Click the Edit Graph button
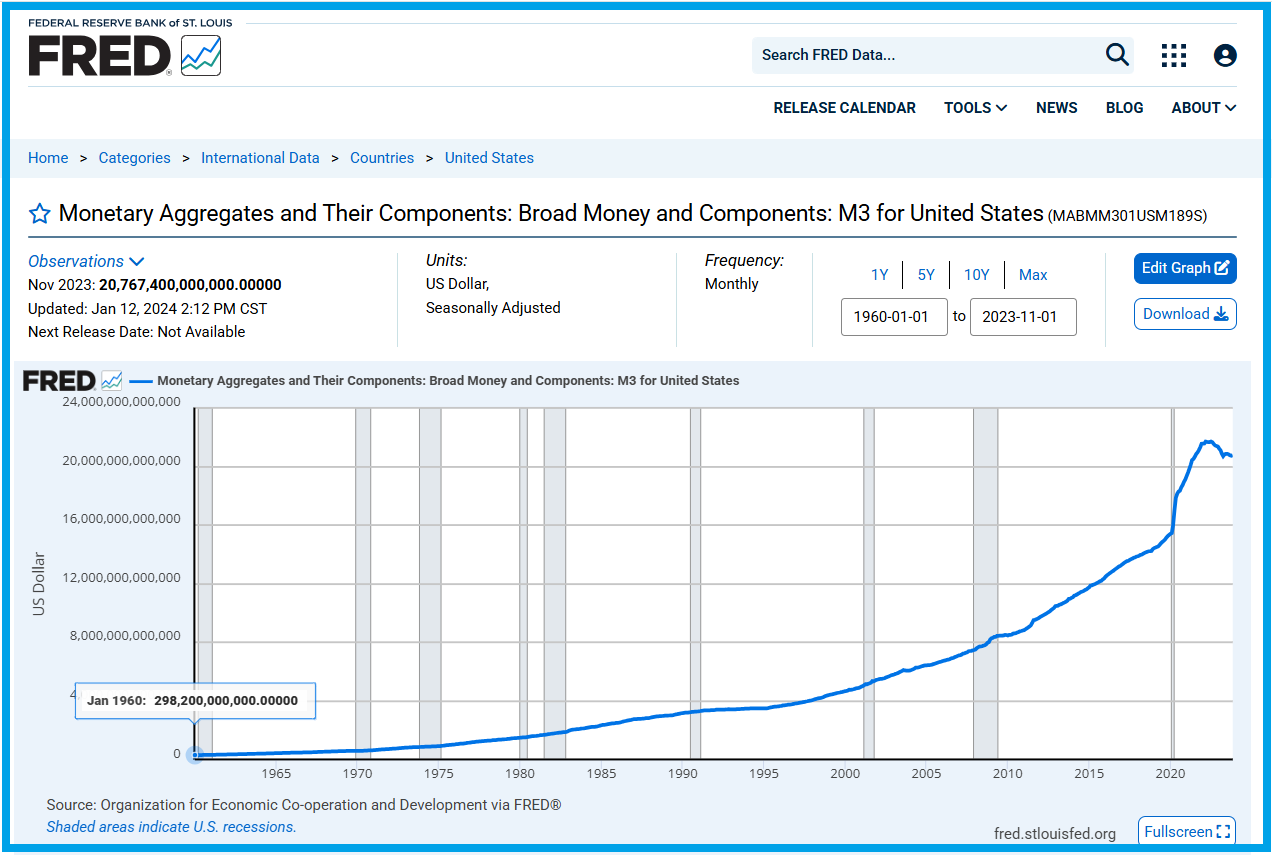Image resolution: width=1272 pixels, height=855 pixels. [1185, 268]
